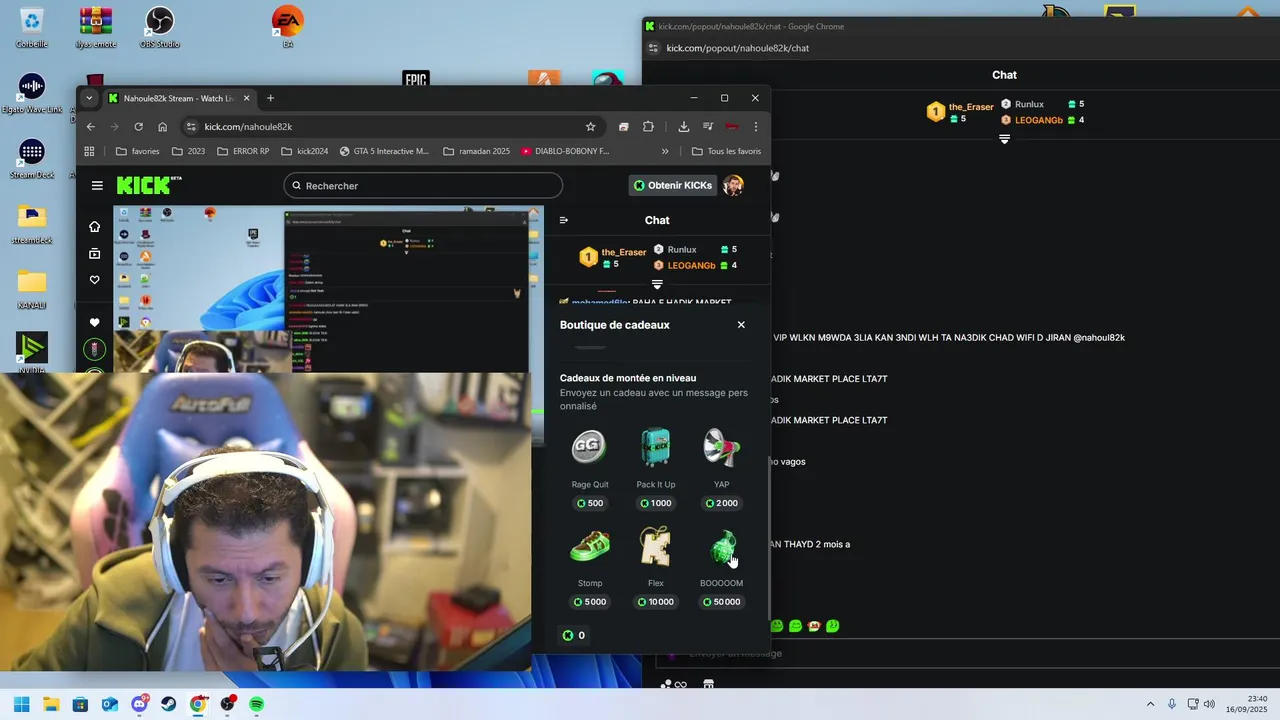Open the Browse icon in Kick sidebar
The image size is (1280, 720).
click(95, 254)
